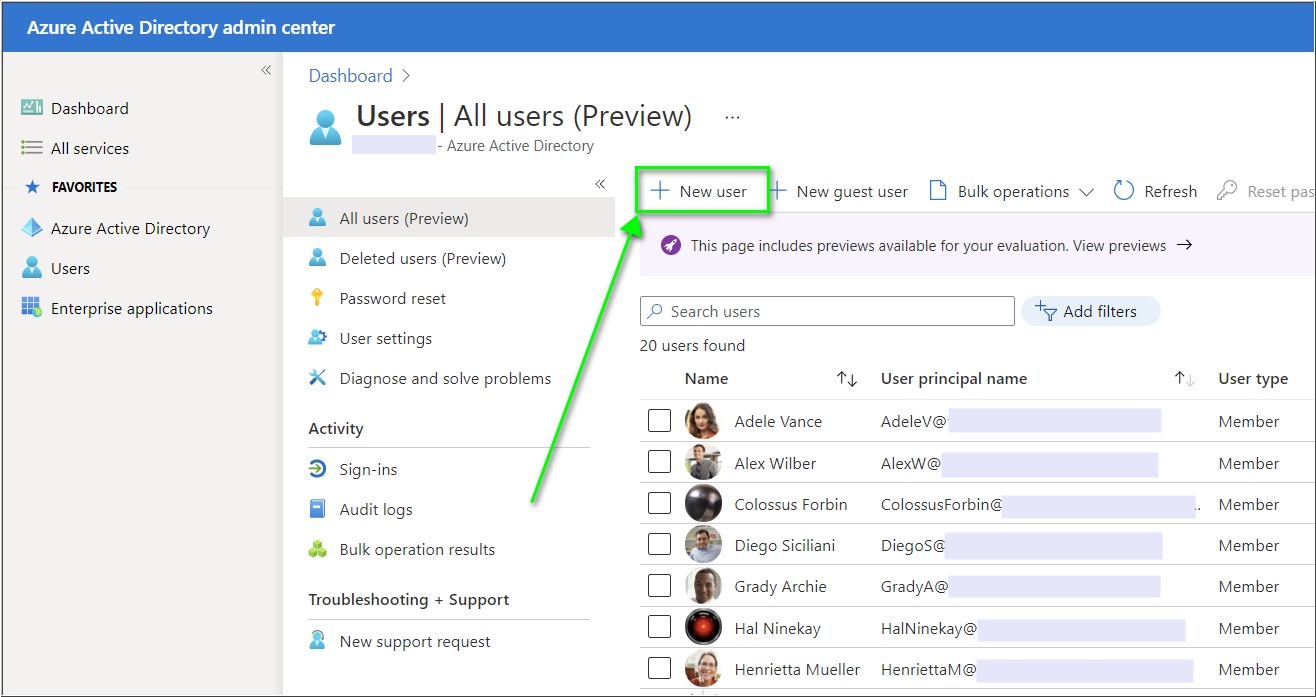Viewport: 1316px width, 697px height.
Task: Click the User type column header
Action: 1253,378
